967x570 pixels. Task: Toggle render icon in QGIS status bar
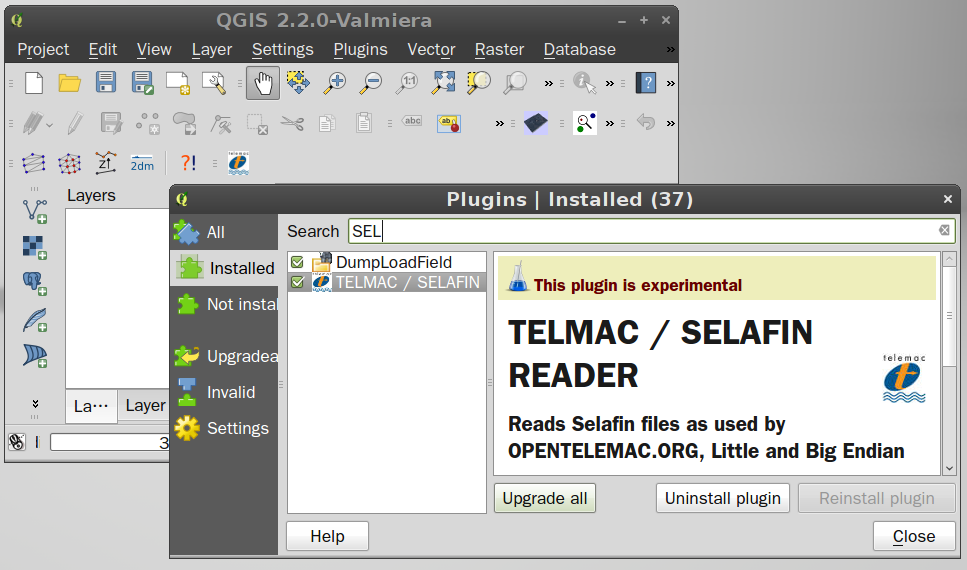pos(17,442)
